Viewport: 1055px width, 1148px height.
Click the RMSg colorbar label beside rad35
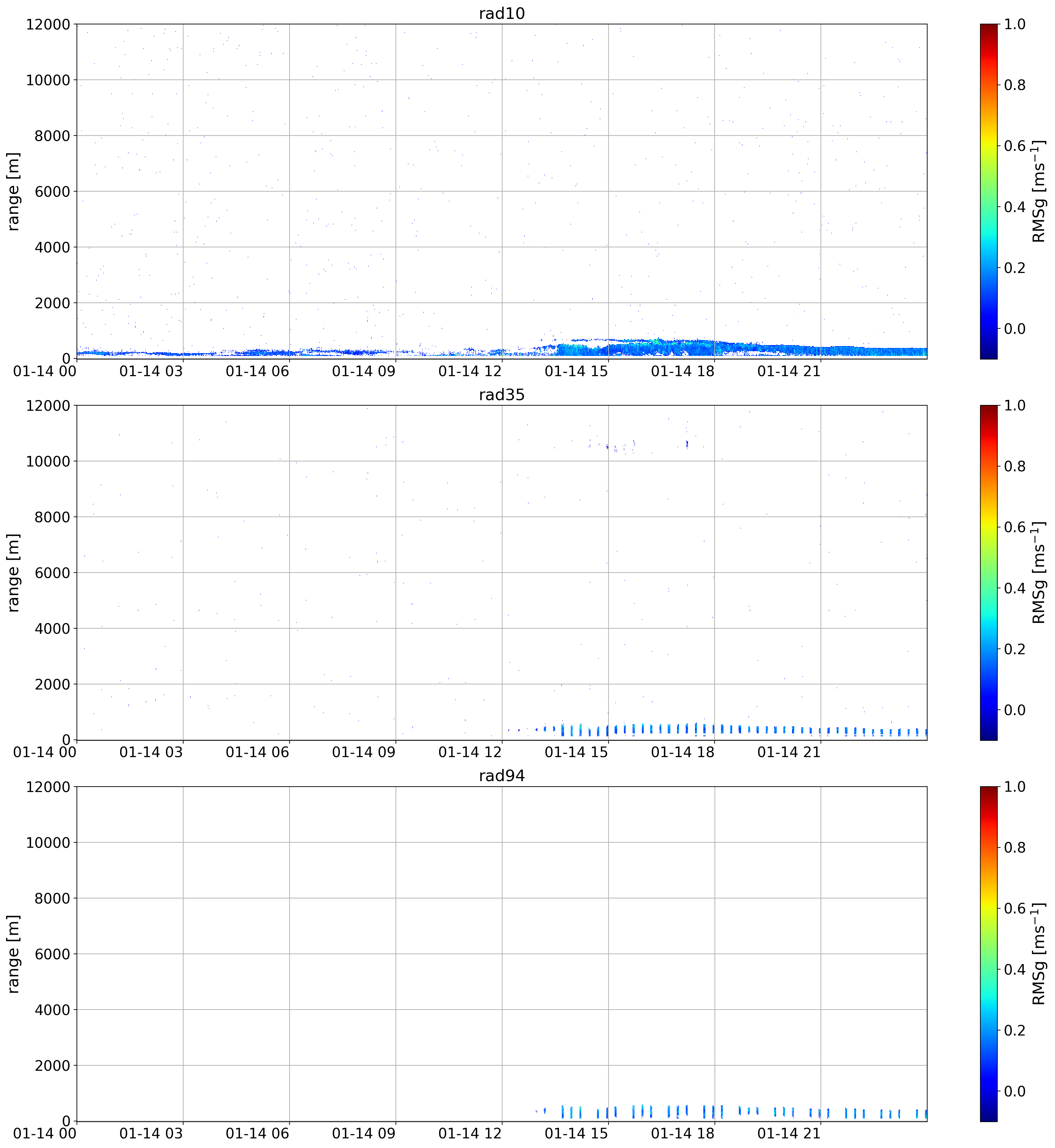(x=1039, y=572)
